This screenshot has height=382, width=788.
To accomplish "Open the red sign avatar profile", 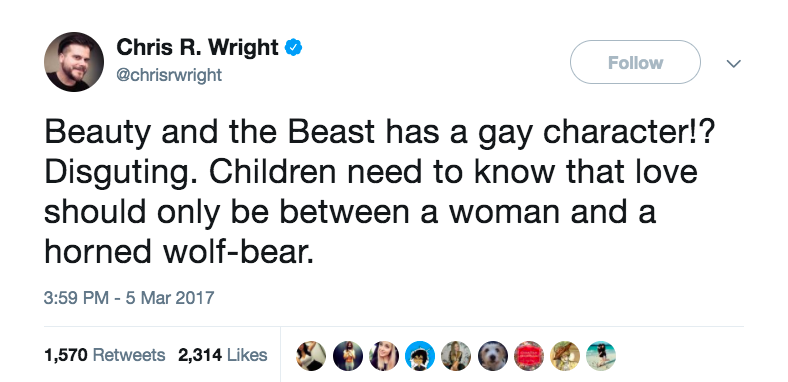I will (529, 356).
